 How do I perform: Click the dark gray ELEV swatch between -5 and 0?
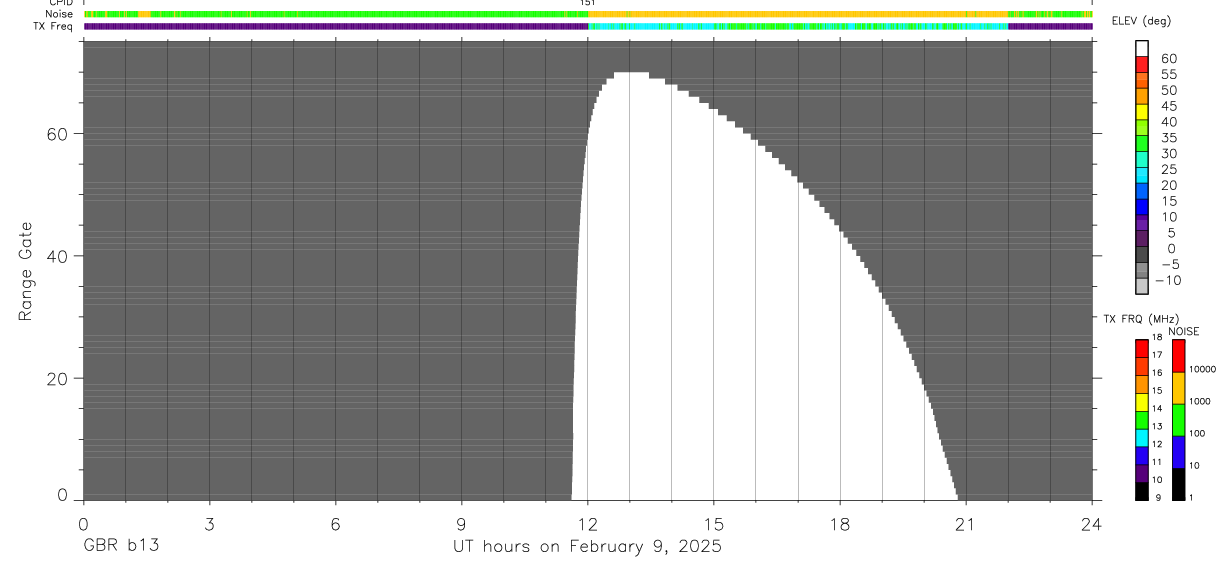point(1142,255)
